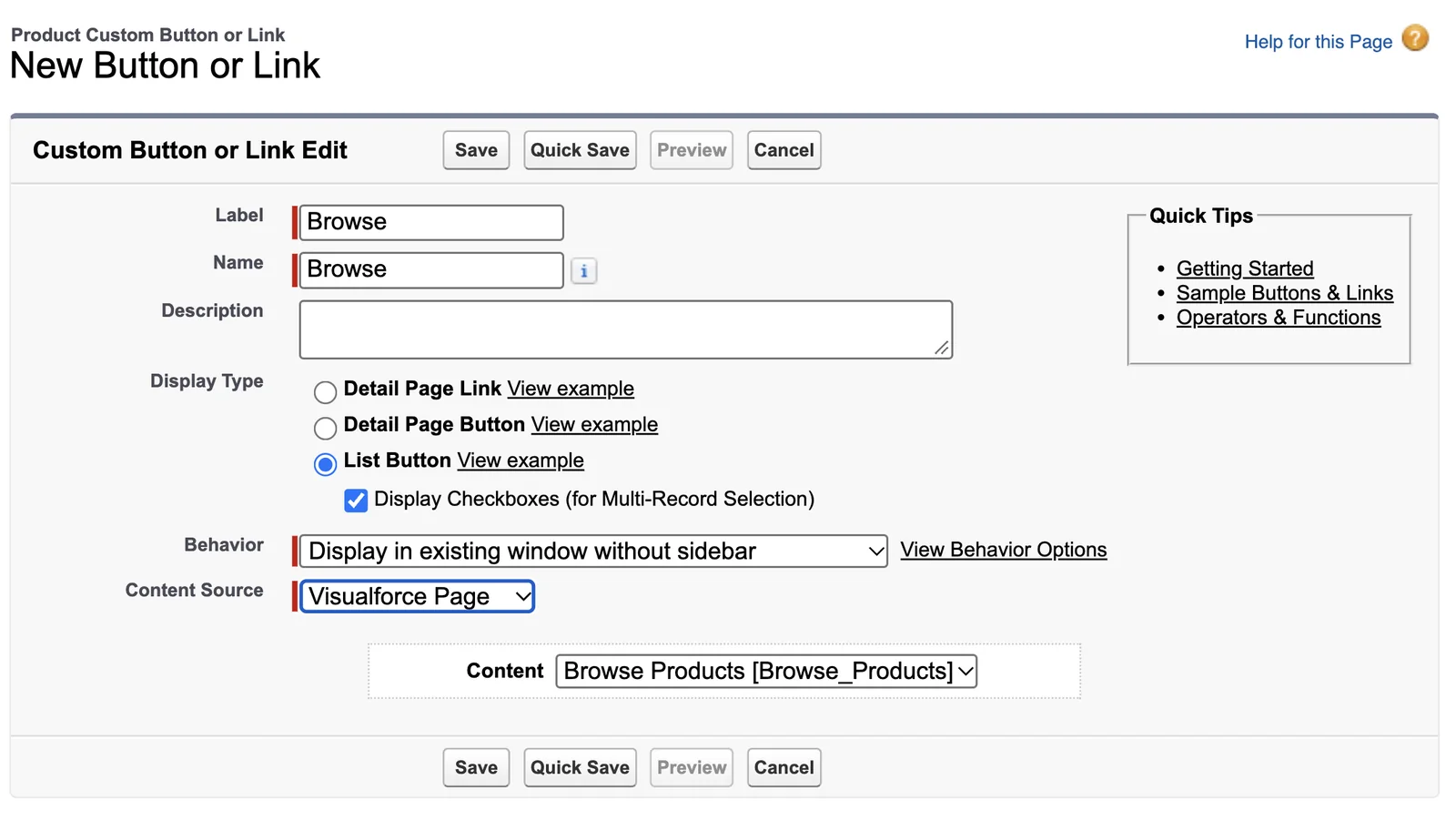Click the Name field info icon
The height and width of the screenshot is (830, 1456).
[584, 271]
